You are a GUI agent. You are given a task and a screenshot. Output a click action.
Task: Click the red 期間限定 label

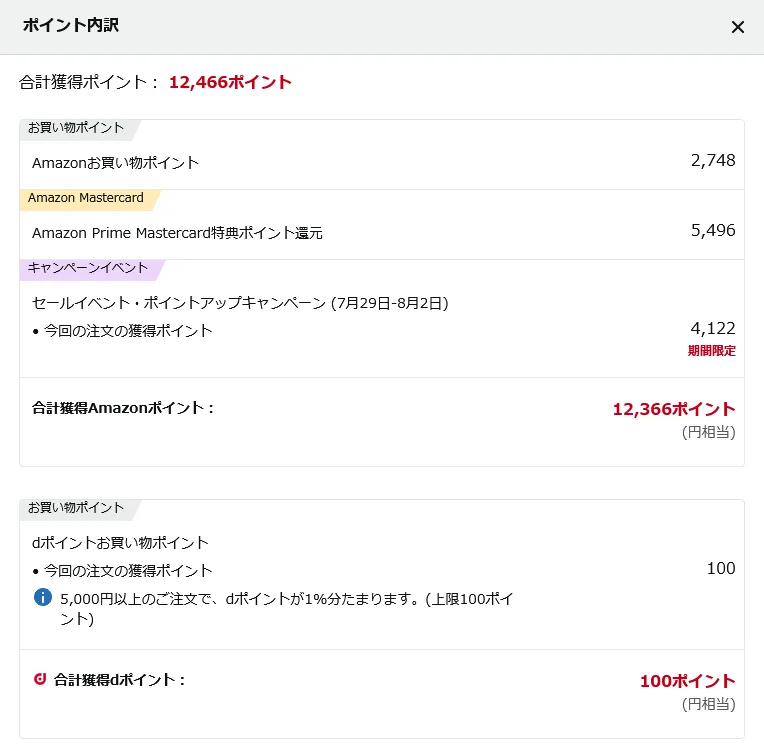click(x=711, y=351)
